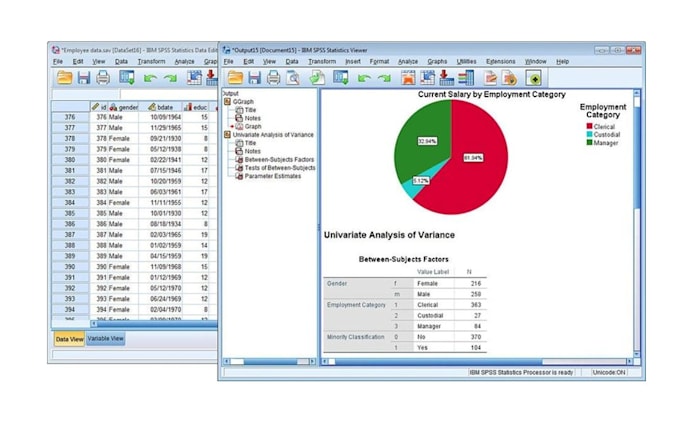Recall recent dialogs in Viewer toolbar
Viewport: 680px width, 433px height.
341,78
